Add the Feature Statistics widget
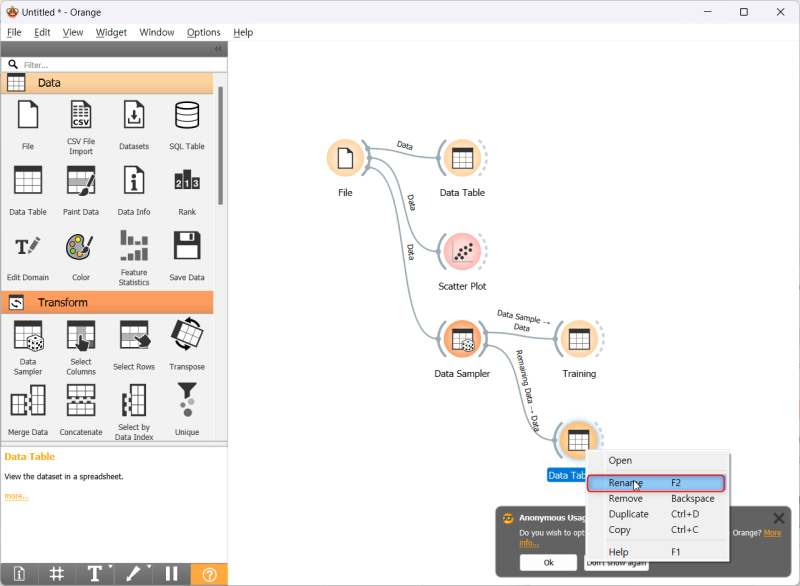800x586 pixels. tap(134, 258)
